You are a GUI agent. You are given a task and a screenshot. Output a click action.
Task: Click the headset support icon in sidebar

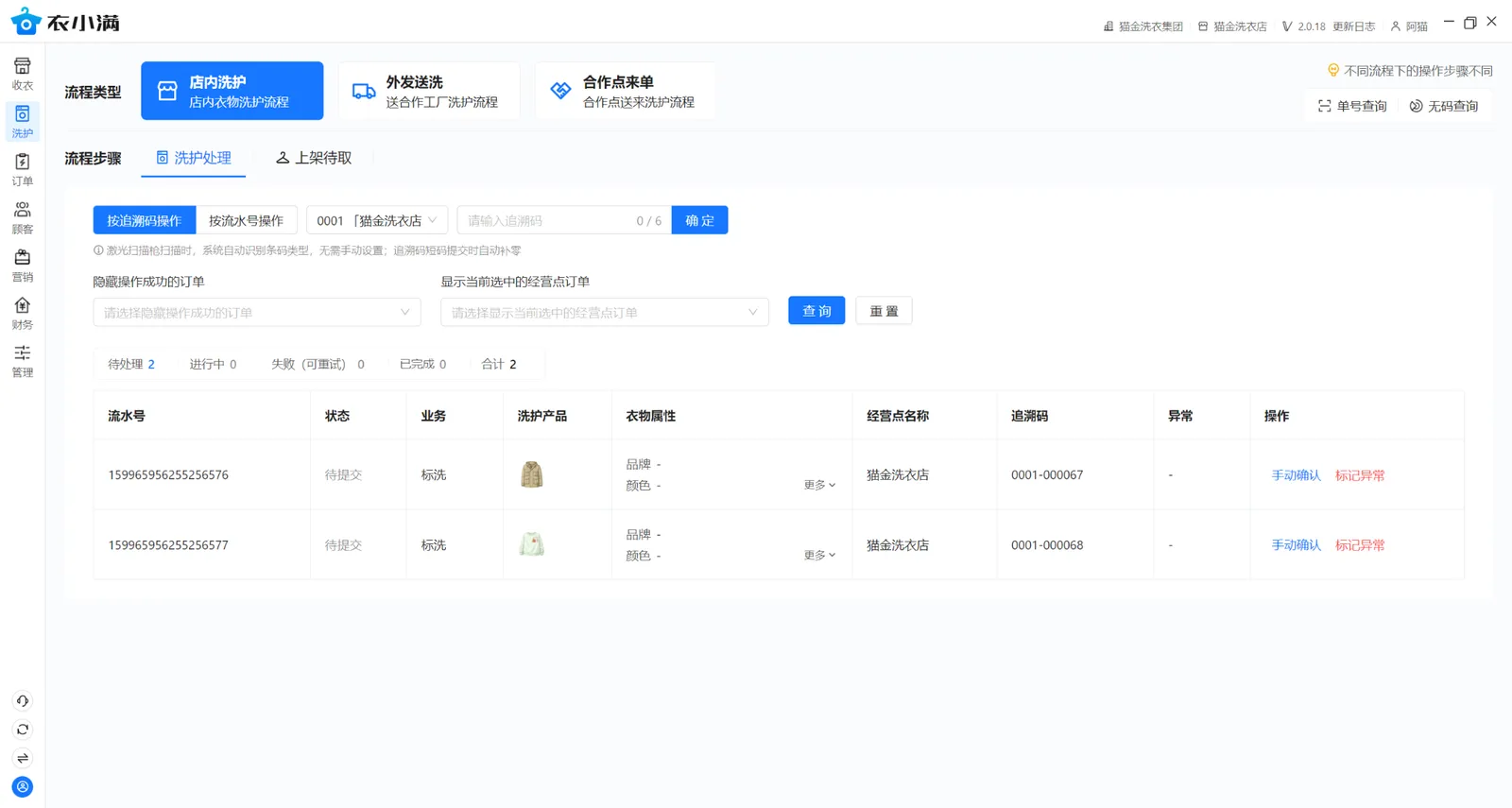coord(23,701)
